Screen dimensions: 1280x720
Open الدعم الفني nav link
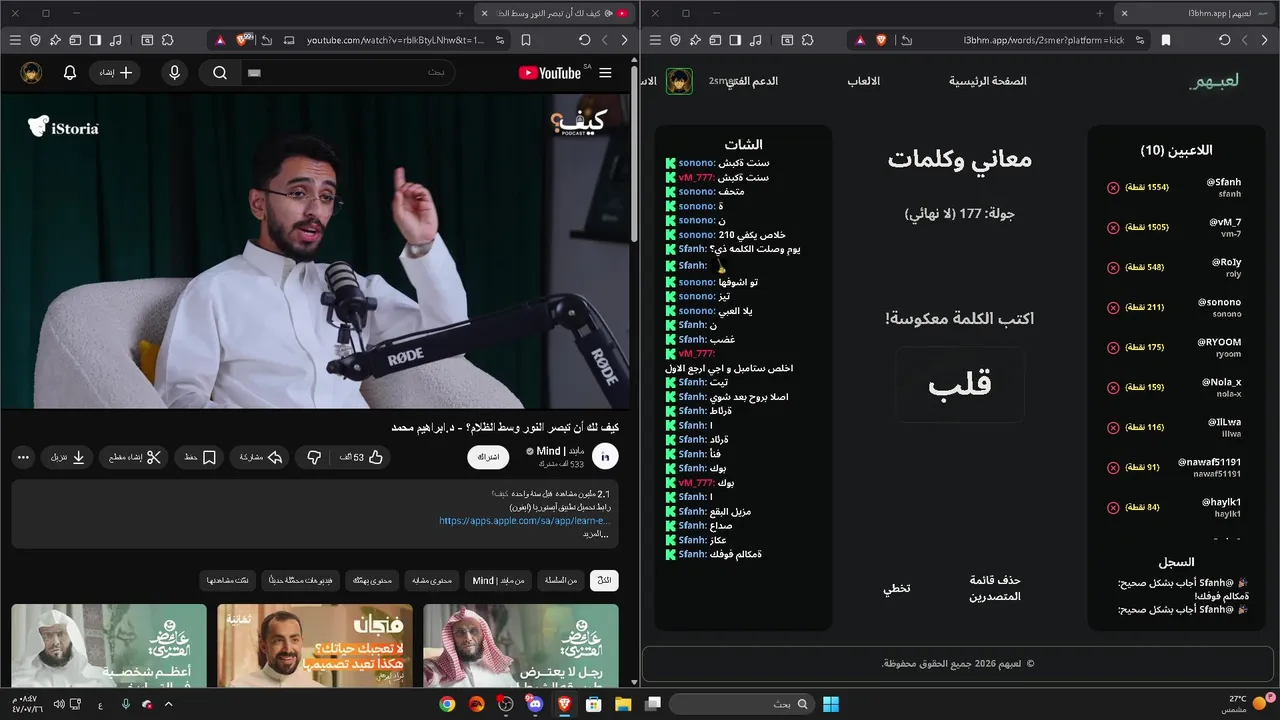point(752,81)
